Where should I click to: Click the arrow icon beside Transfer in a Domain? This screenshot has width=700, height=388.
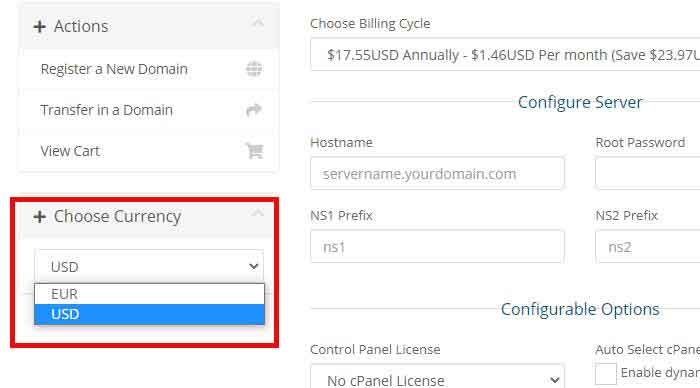pyautogui.click(x=254, y=110)
